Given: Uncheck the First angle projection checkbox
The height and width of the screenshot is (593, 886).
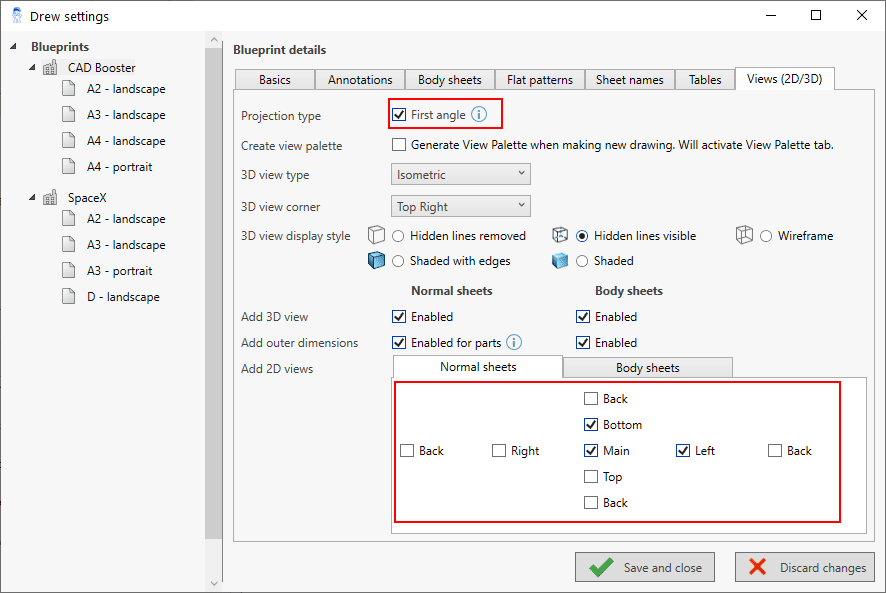Looking at the screenshot, I should [400, 115].
